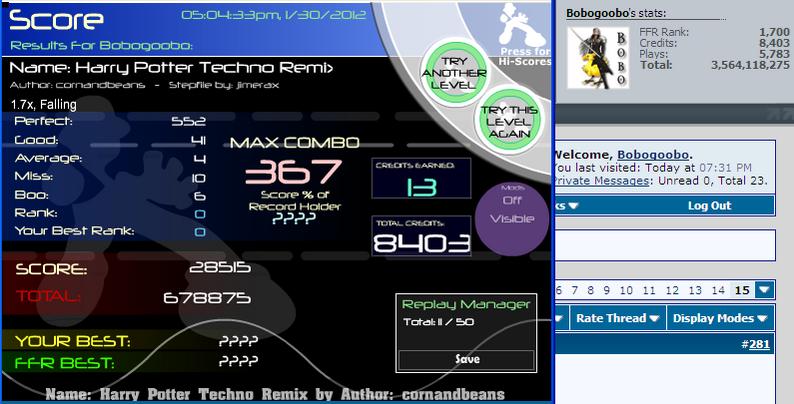Image resolution: width=794 pixels, height=404 pixels.
Task: Save the replay in Replay Manager
Action: pyautogui.click(x=466, y=359)
